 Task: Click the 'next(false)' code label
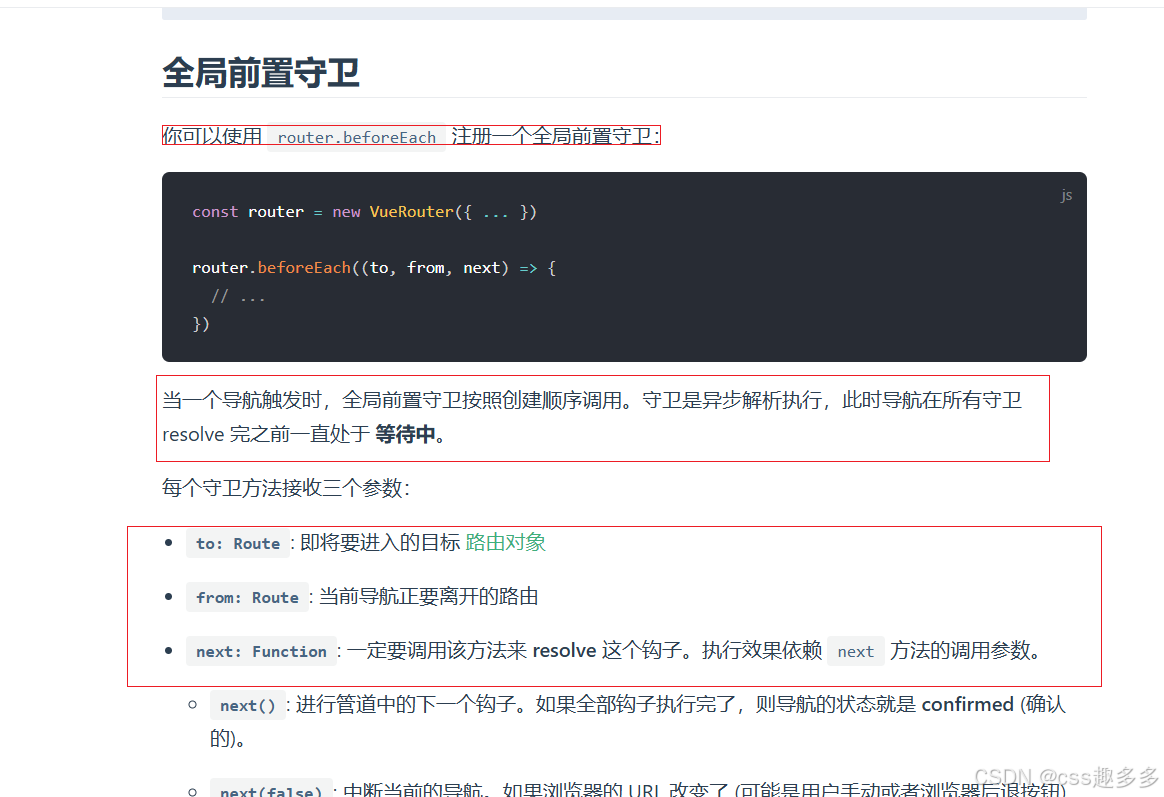point(271,790)
